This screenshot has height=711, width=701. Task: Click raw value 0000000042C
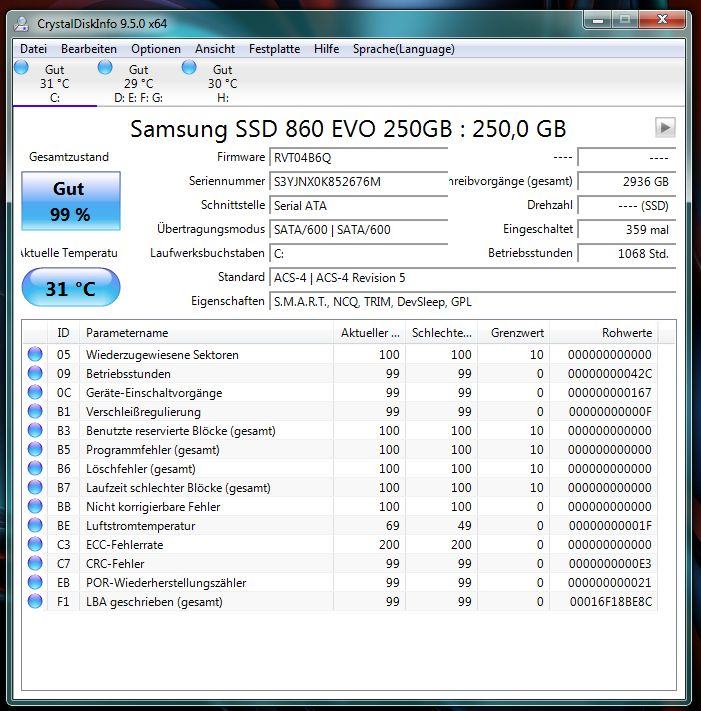coord(610,374)
